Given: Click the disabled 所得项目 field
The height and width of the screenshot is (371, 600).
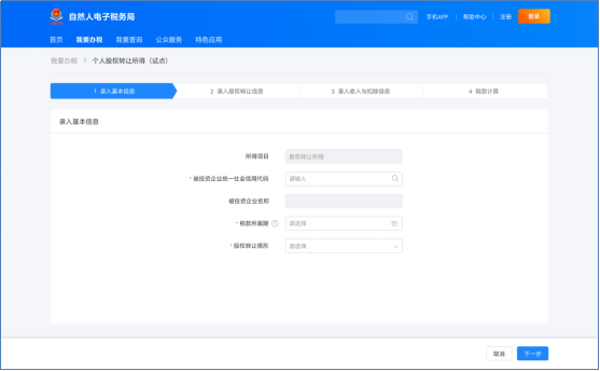Looking at the screenshot, I should (344, 156).
